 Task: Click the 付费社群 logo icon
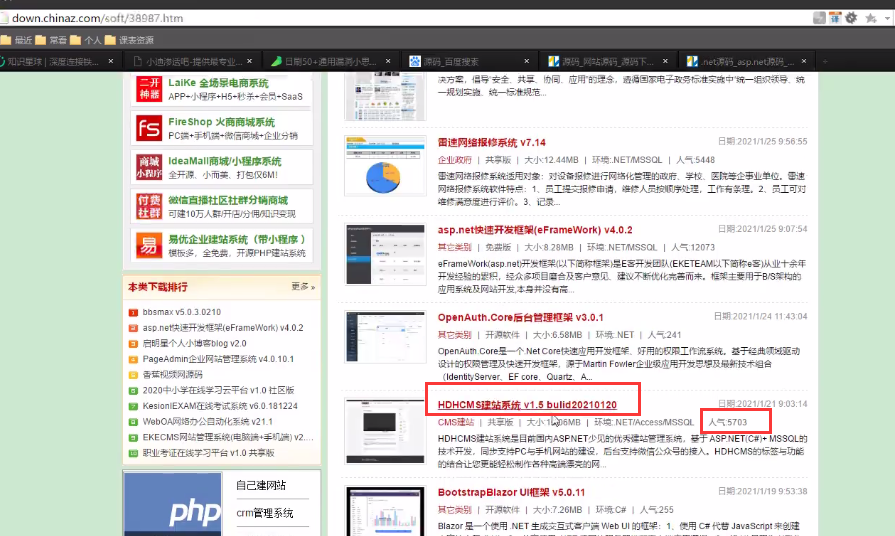coord(148,206)
